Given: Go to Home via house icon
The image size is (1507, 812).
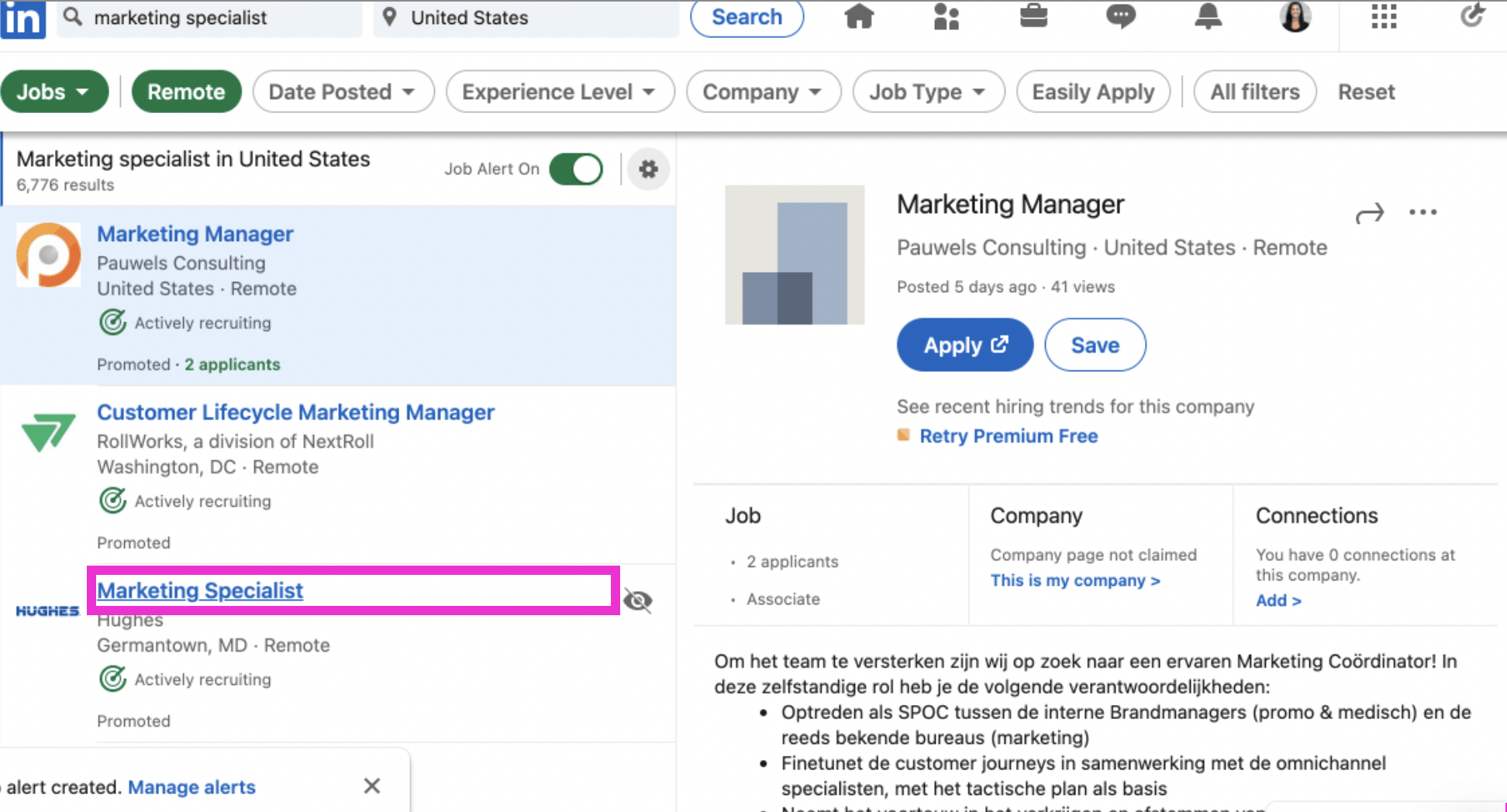Looking at the screenshot, I should point(859,16).
